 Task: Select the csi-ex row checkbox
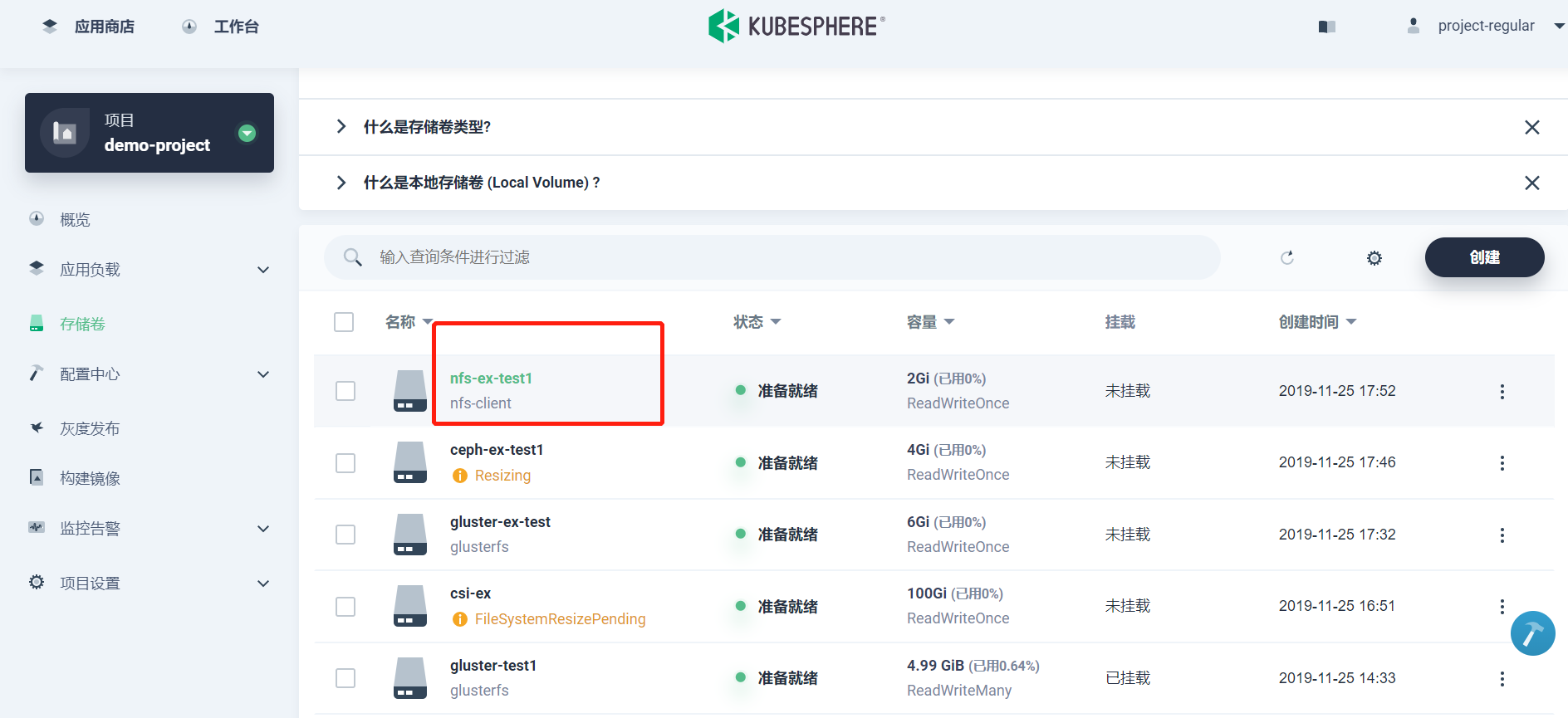pos(345,607)
